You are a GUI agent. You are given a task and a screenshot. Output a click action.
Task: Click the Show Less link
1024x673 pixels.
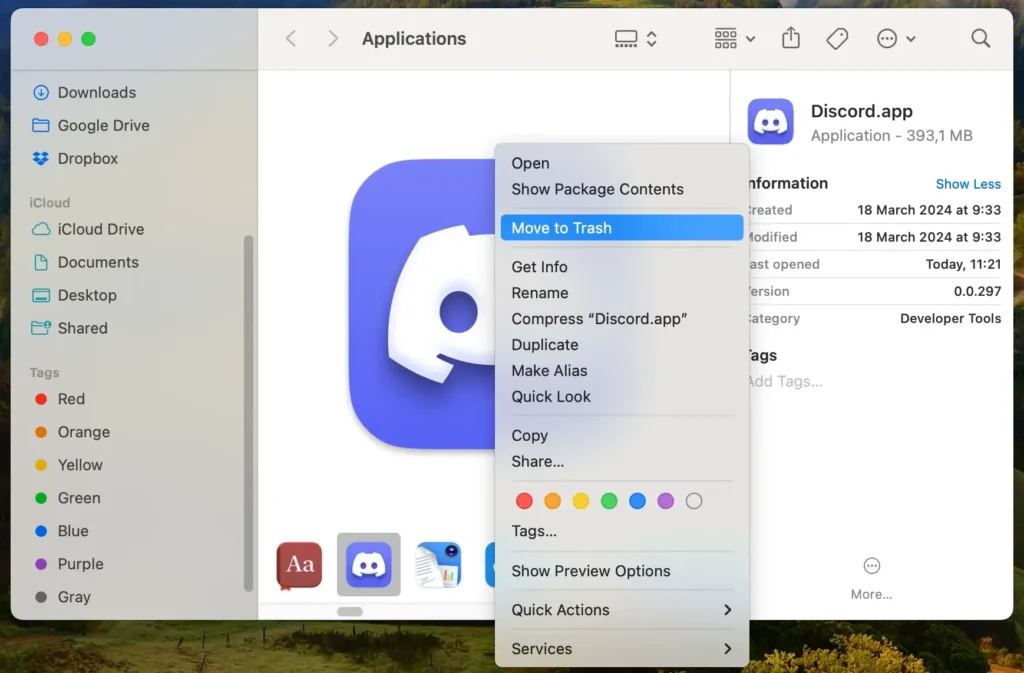967,184
